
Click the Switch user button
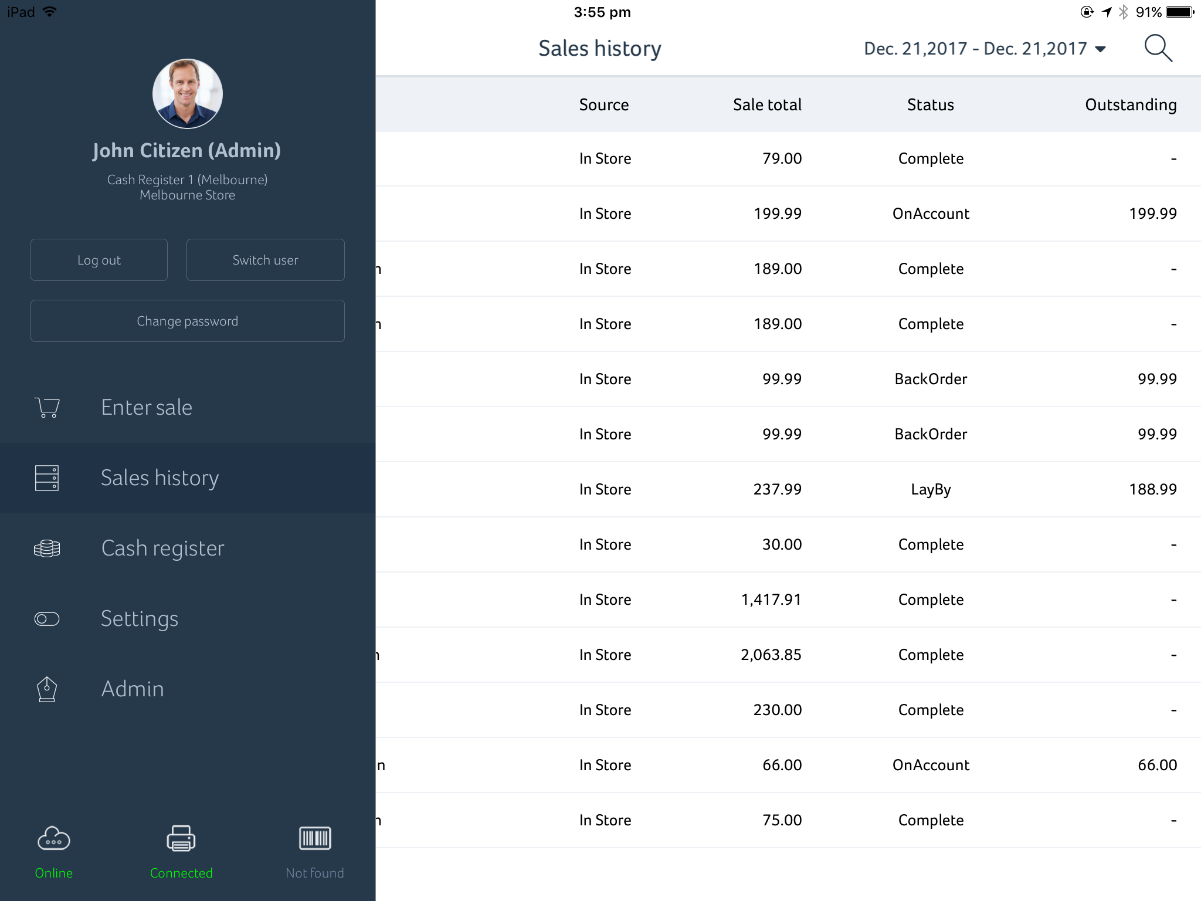[x=265, y=260]
